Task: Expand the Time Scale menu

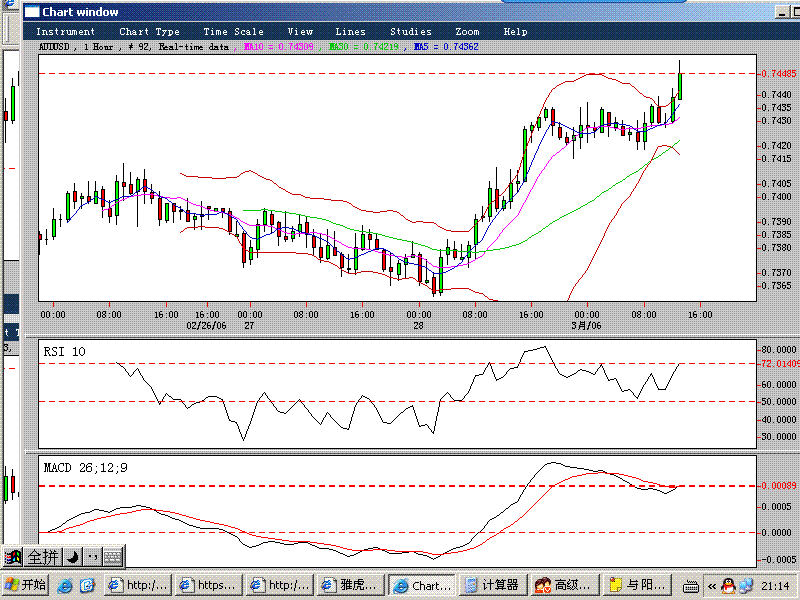Action: 233,32
